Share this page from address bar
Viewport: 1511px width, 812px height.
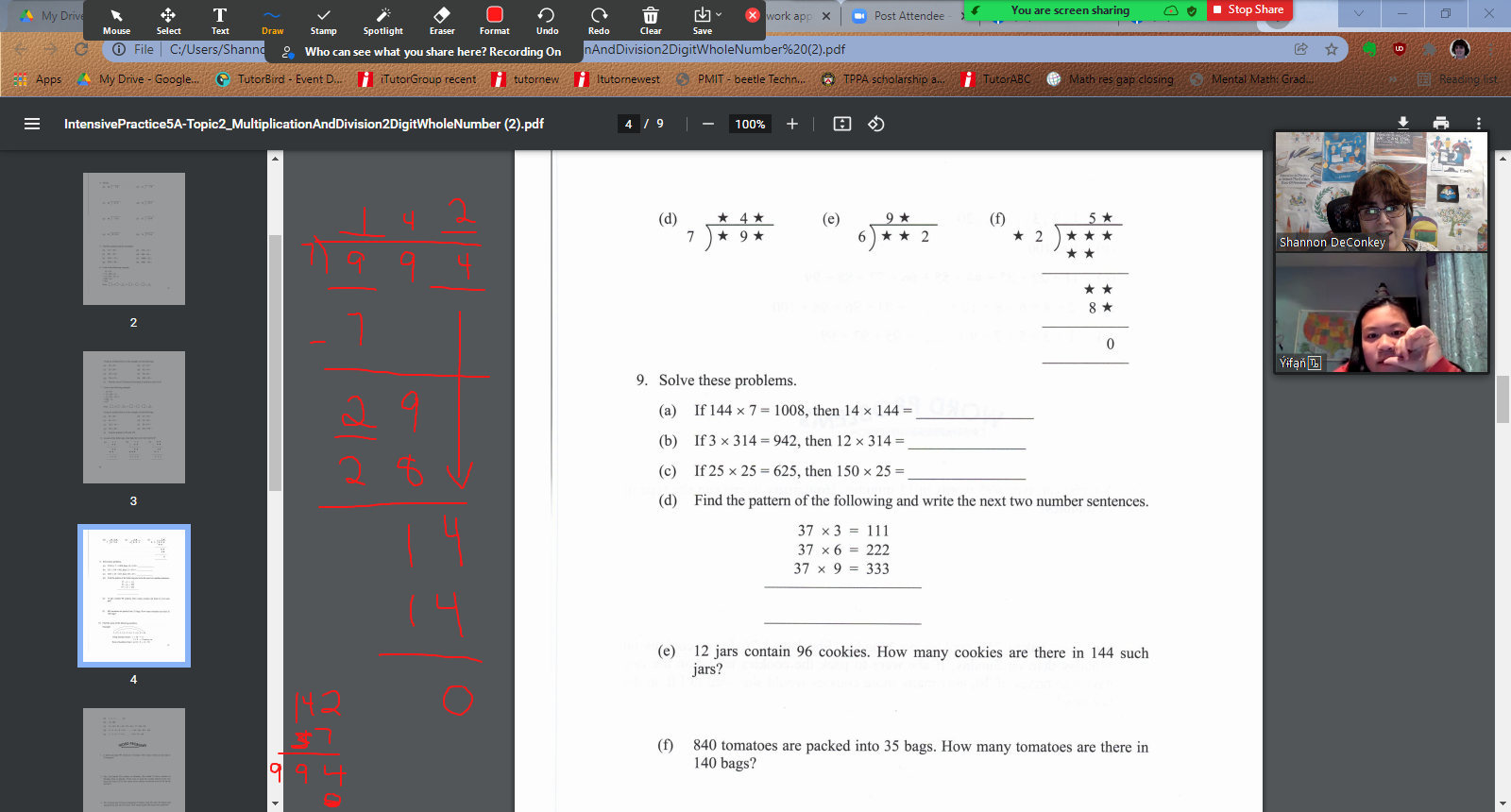click(x=1301, y=49)
